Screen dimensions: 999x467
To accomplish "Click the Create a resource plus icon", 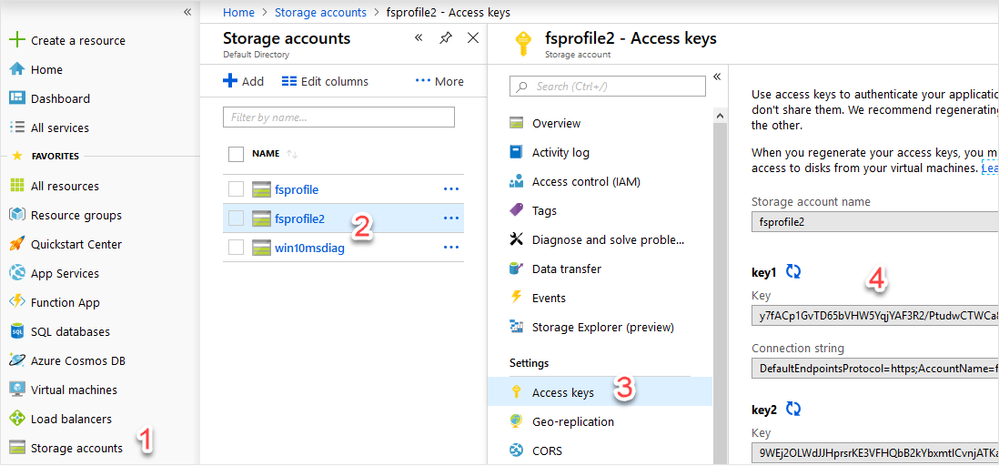I will [16, 41].
